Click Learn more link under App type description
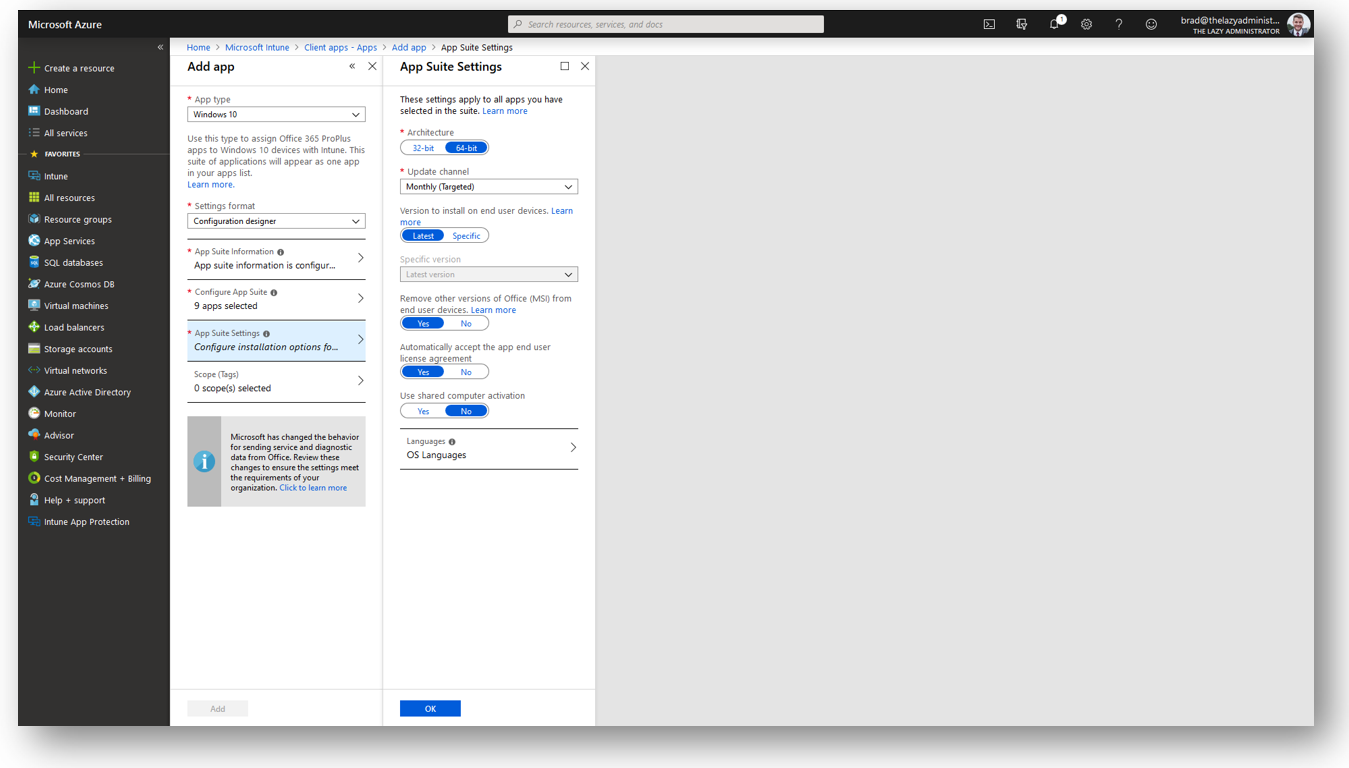The width and height of the screenshot is (1349, 768). tap(210, 185)
